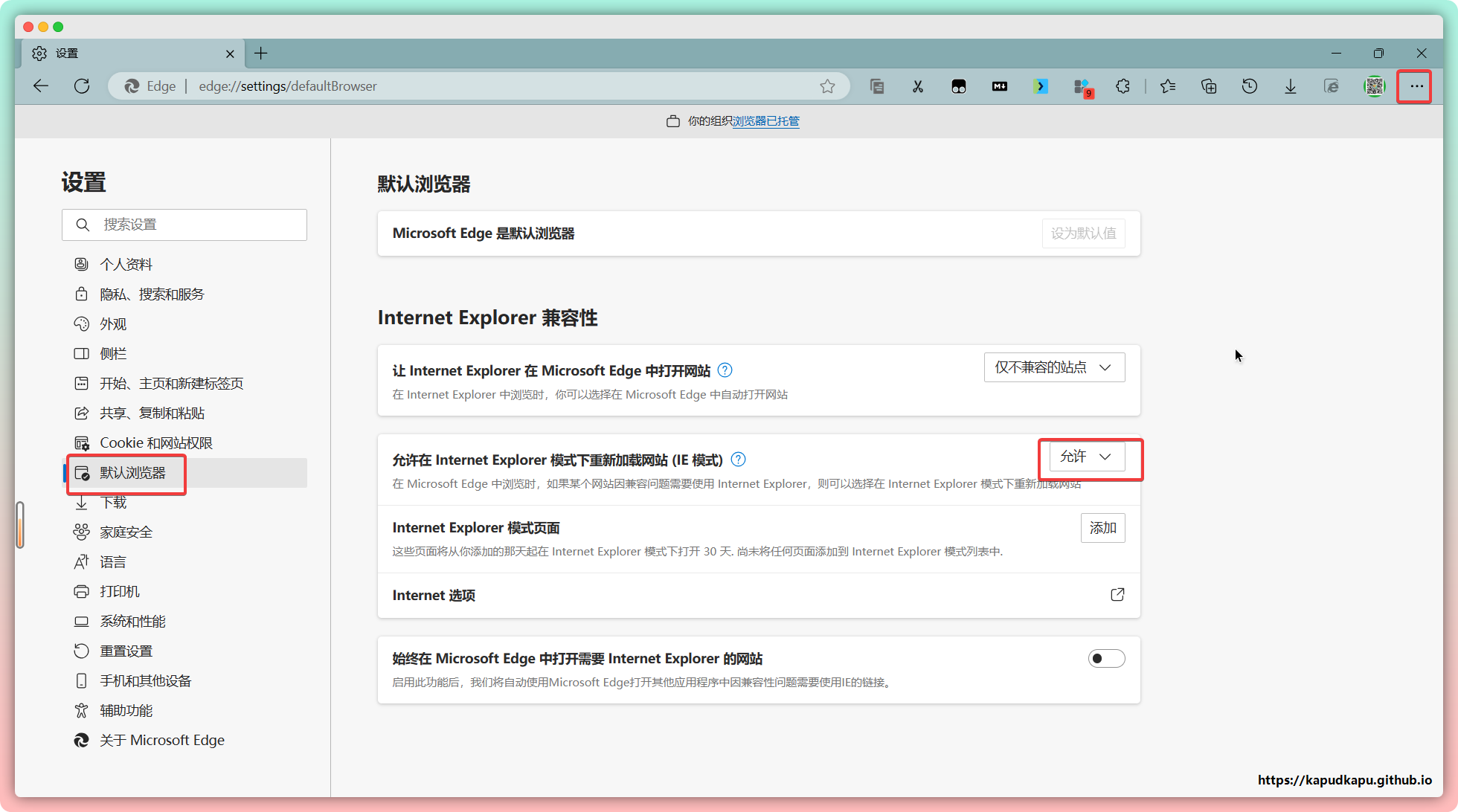Open 隐私、搜索和服务 settings
The height and width of the screenshot is (812, 1458).
(152, 294)
